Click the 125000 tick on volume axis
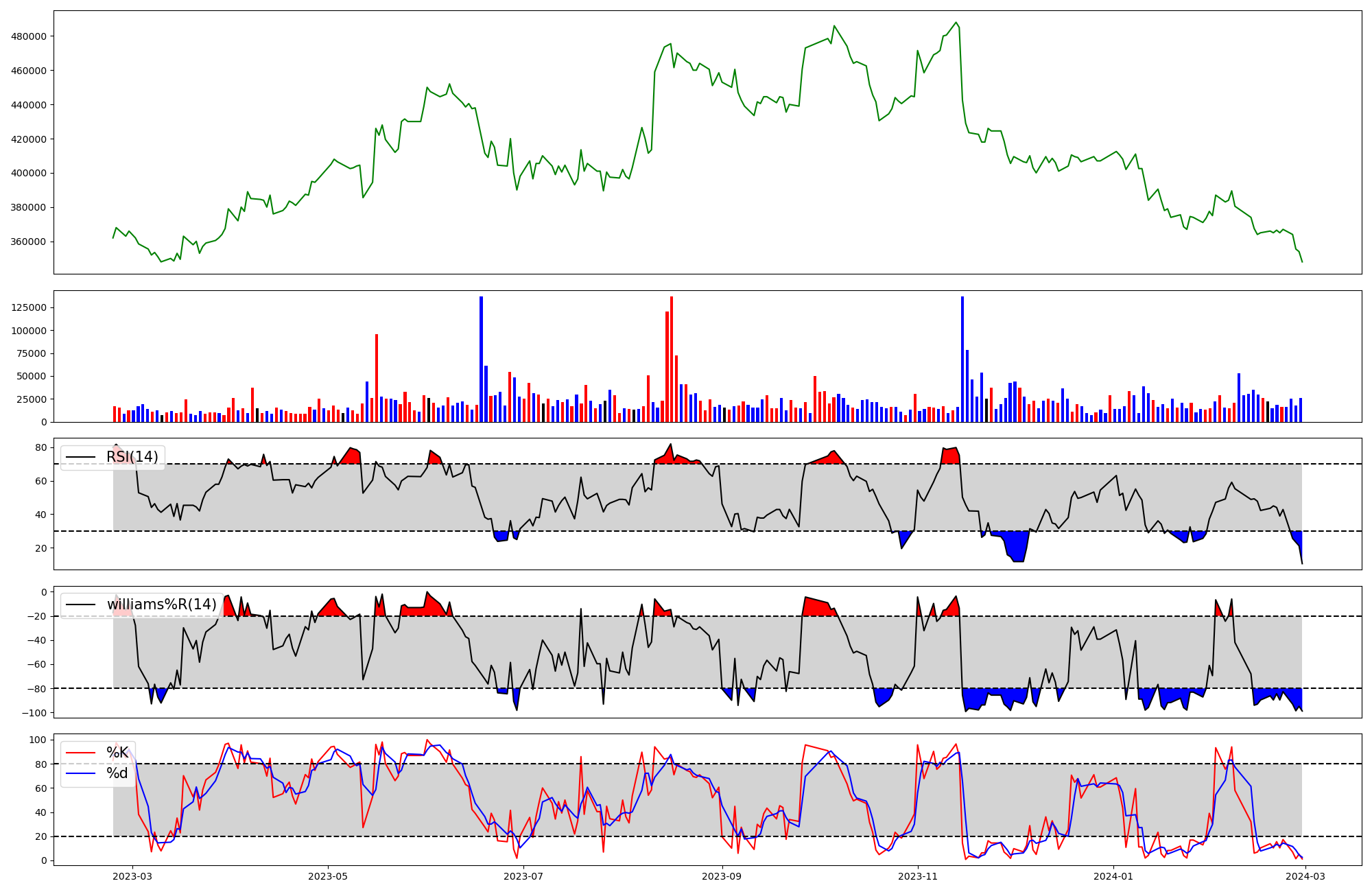This screenshot has height=892, width=1372. point(29,307)
